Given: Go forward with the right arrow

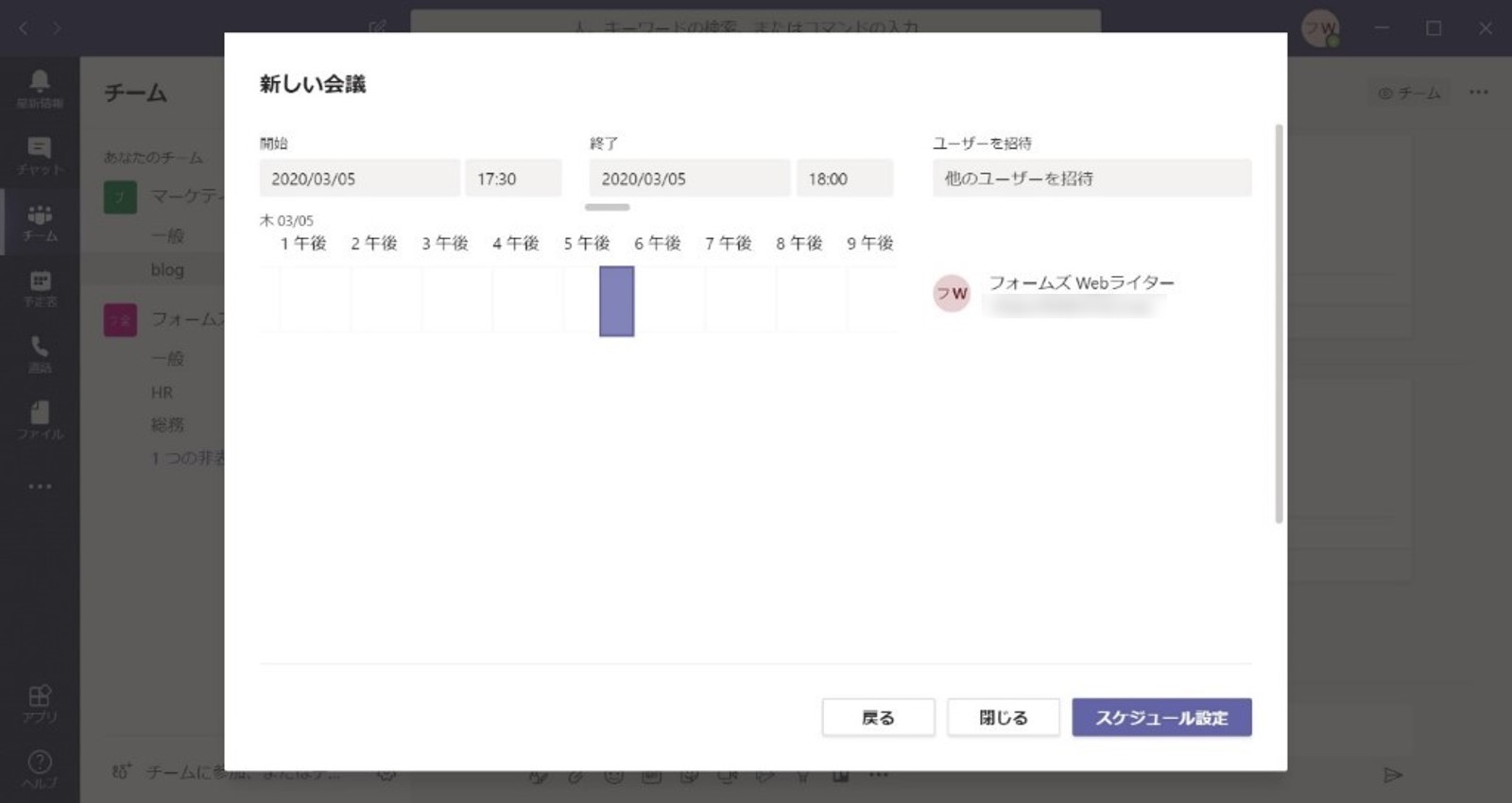Looking at the screenshot, I should click(57, 28).
